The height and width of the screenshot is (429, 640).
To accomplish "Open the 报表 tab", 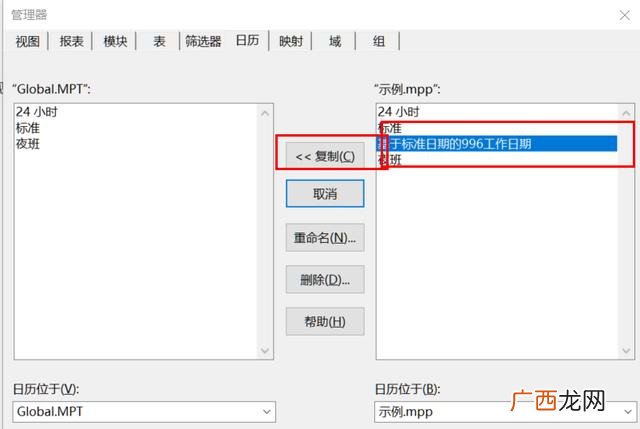I will (71, 41).
